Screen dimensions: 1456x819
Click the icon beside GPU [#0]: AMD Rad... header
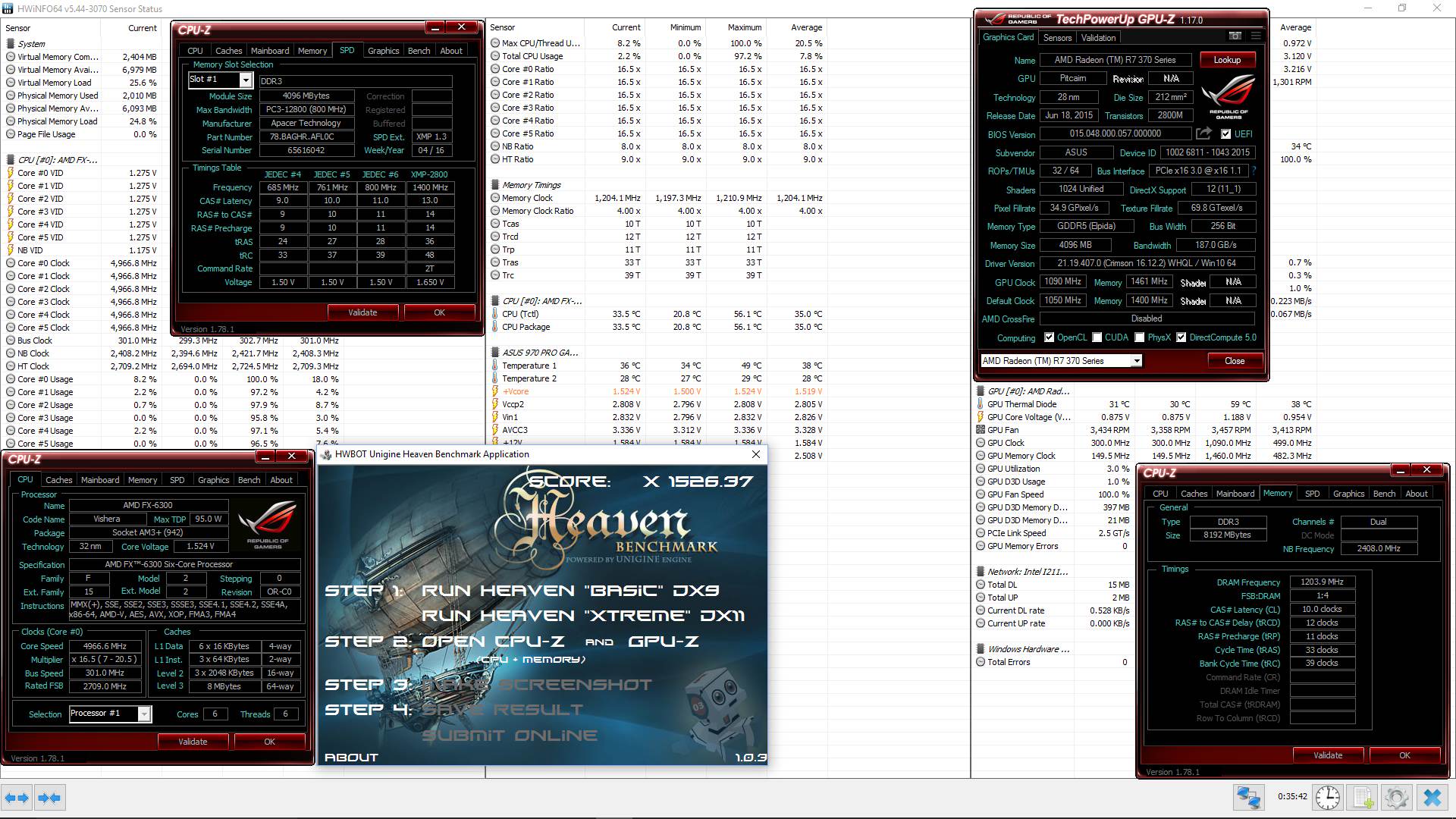coord(981,391)
